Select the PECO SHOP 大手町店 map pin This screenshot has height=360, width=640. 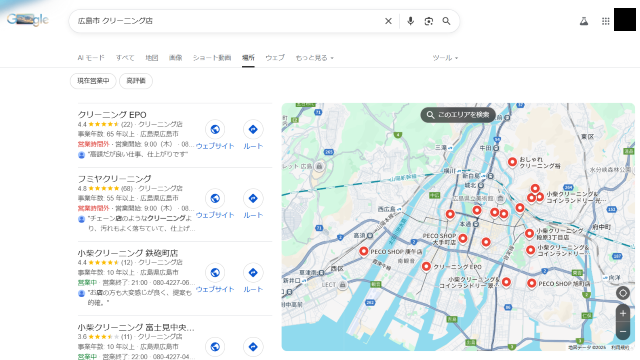[463, 238]
